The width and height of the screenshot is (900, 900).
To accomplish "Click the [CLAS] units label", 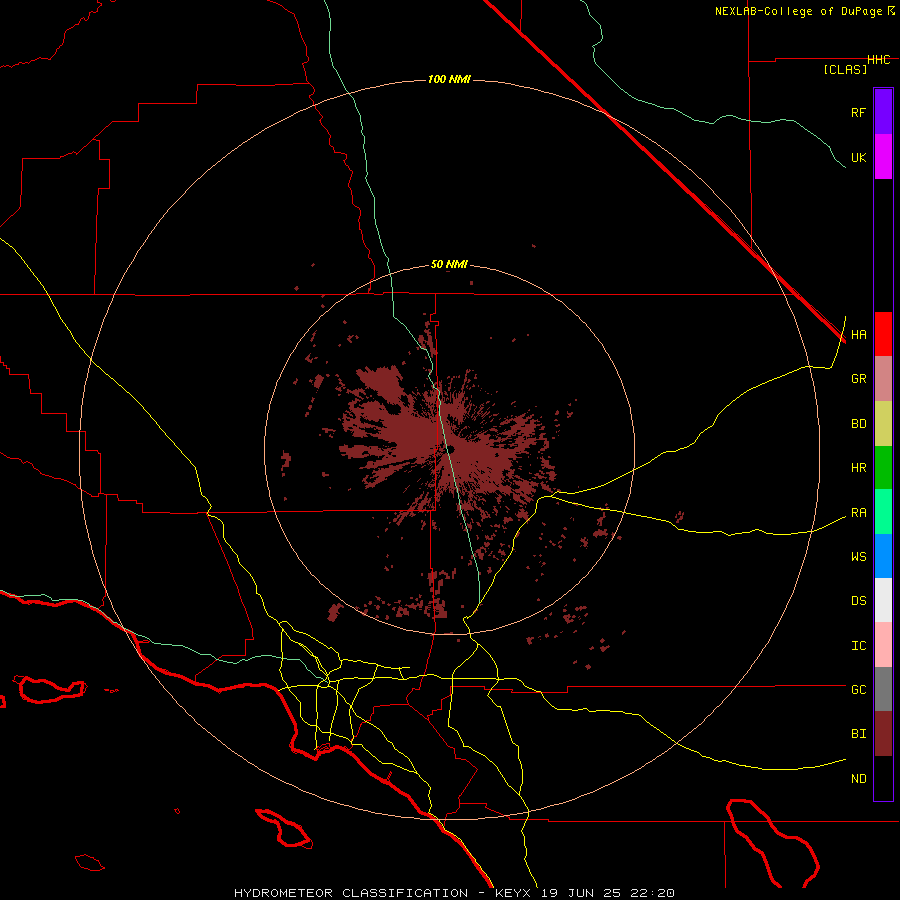I will 845,70.
